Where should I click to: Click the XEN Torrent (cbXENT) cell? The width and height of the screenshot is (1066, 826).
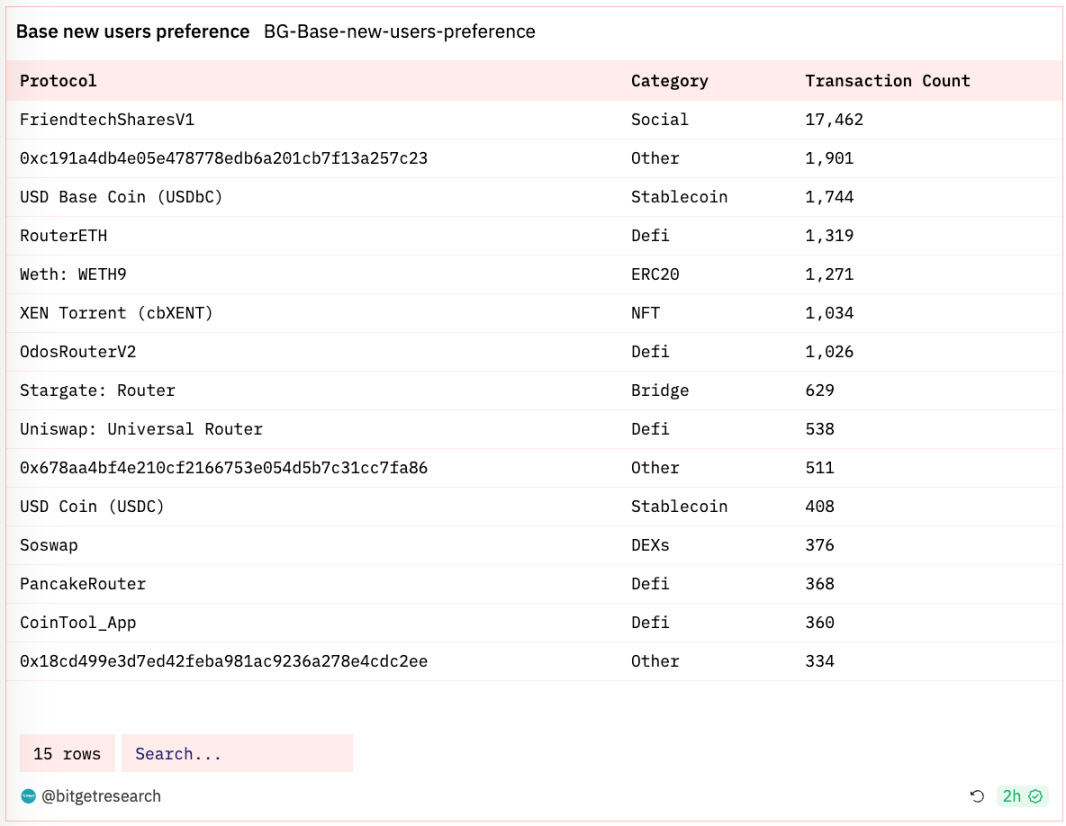(x=116, y=313)
